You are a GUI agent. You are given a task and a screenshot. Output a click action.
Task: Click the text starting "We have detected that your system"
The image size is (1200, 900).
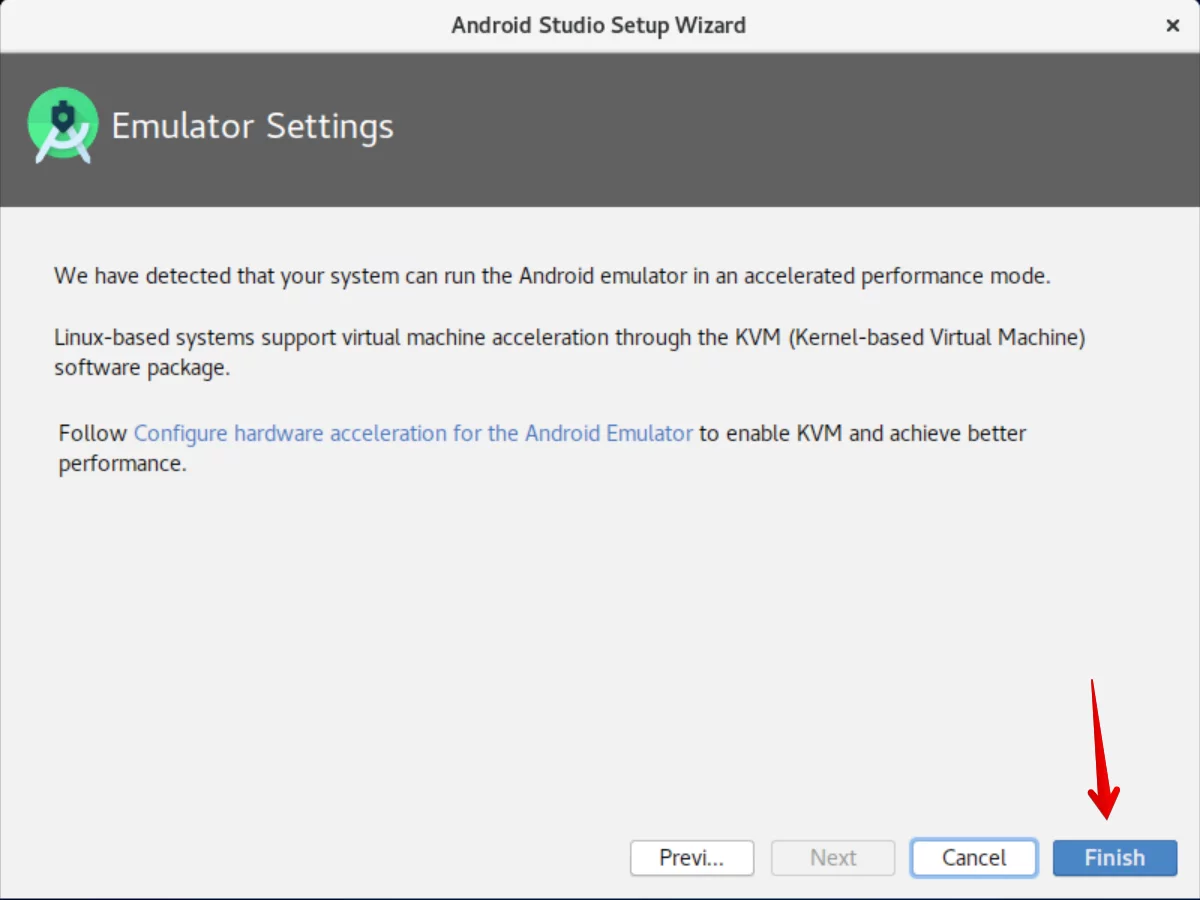tap(552, 276)
